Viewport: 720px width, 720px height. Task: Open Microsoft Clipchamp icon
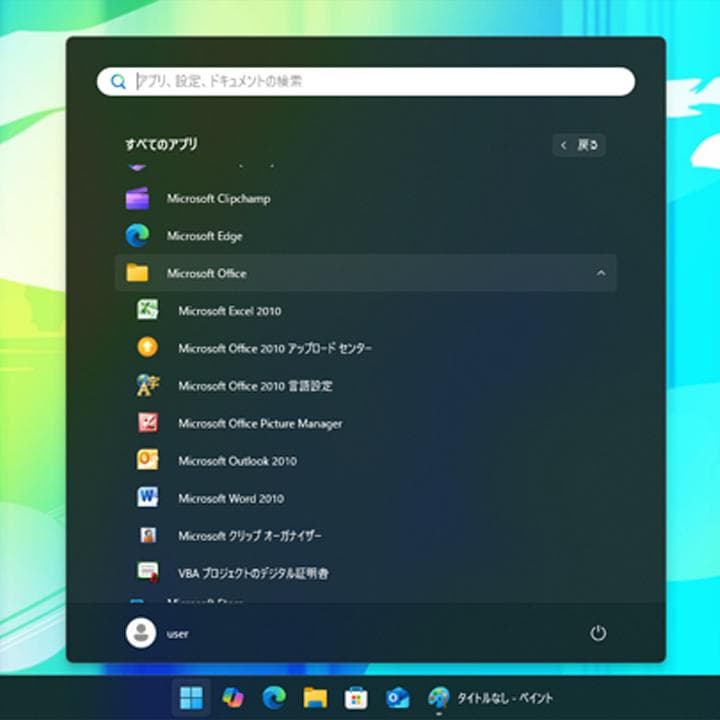(x=137, y=198)
